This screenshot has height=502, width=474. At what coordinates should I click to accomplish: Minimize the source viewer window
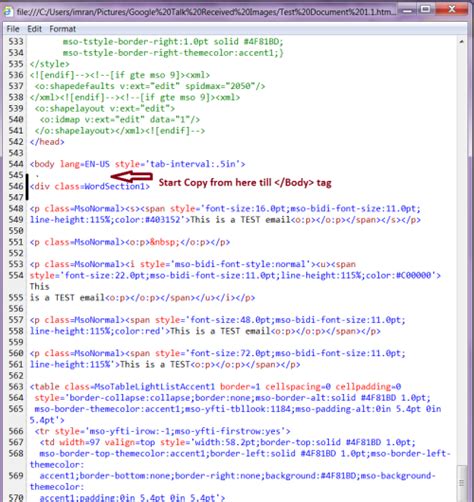click(x=407, y=11)
